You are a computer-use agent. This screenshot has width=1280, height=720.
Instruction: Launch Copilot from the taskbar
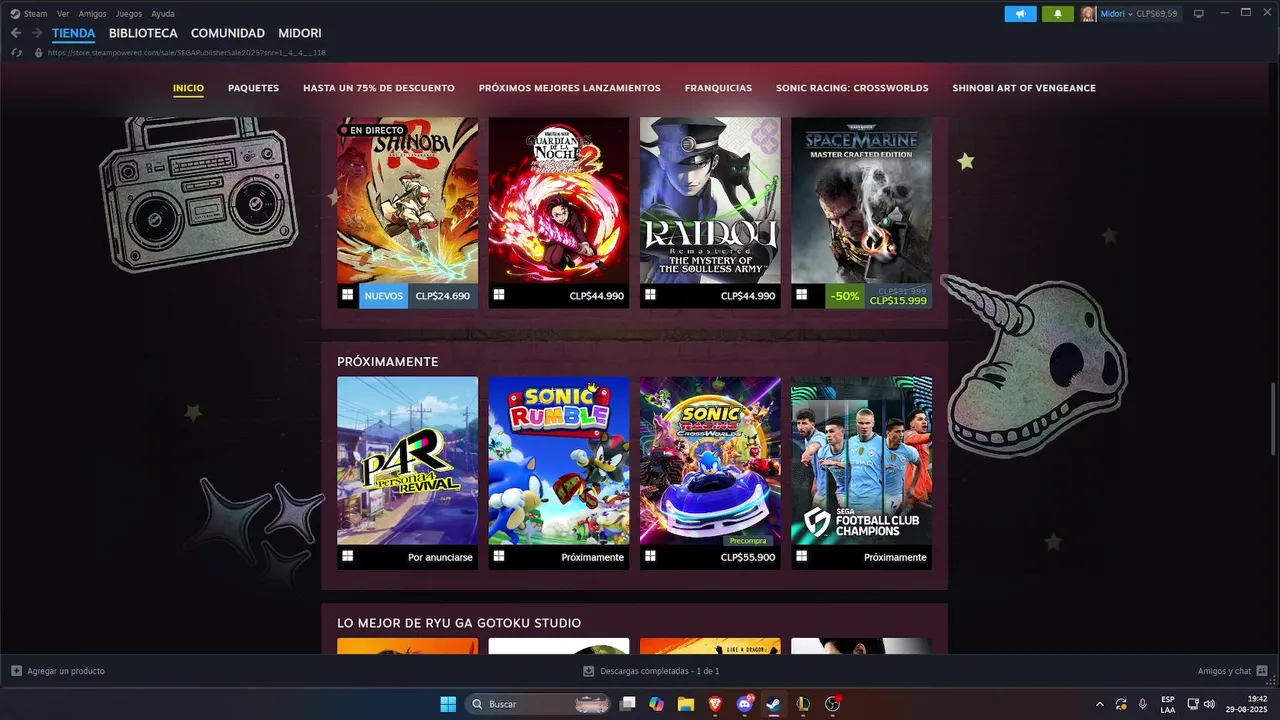pyautogui.click(x=657, y=704)
